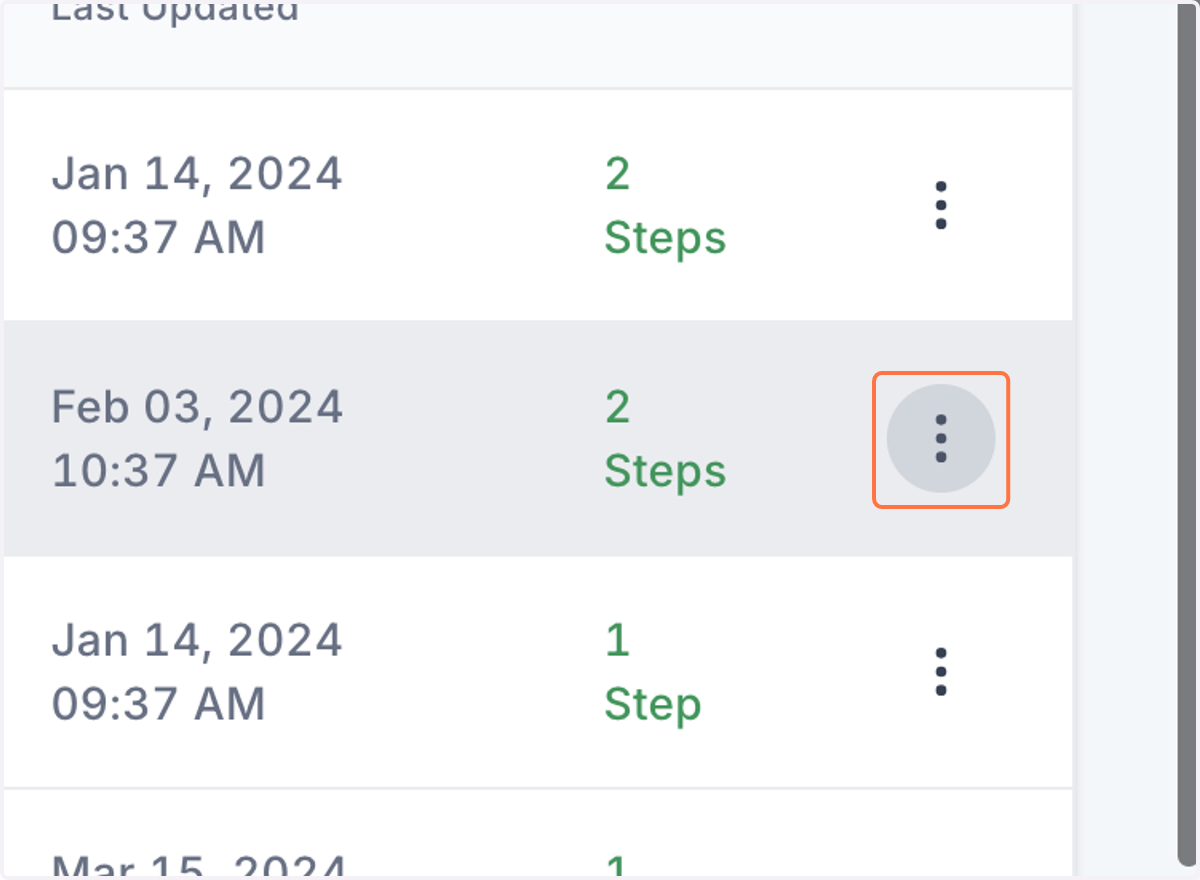
Task: Click the number 1 above Step
Action: [x=618, y=640]
